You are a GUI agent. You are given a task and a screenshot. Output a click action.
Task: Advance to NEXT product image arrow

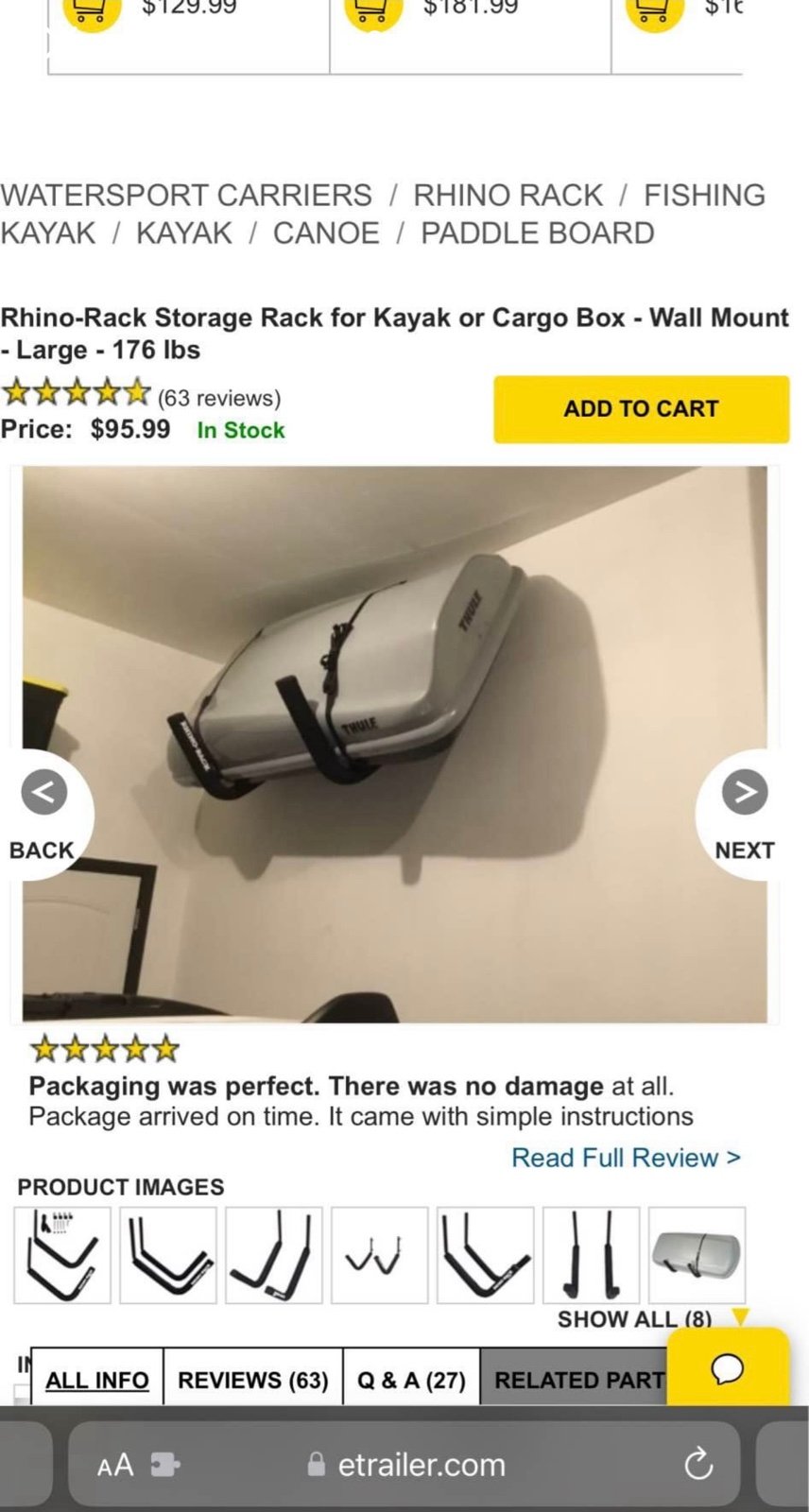(x=745, y=792)
